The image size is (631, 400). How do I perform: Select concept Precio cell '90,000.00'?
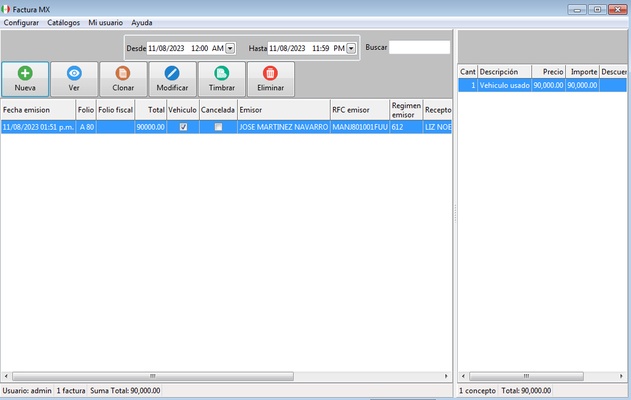[549, 85]
